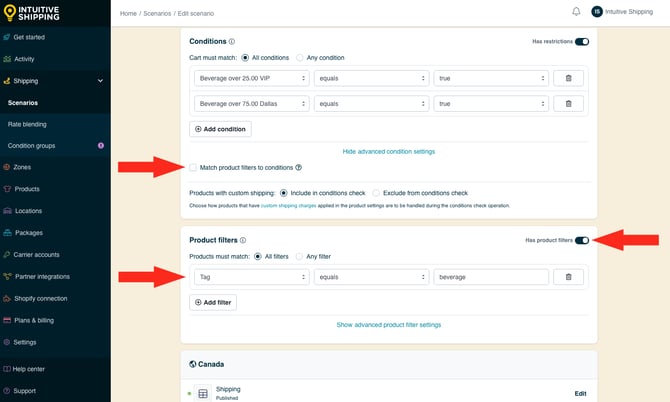The image size is (670, 402).
Task: Click the Product filters info icon
Action: [243, 240]
